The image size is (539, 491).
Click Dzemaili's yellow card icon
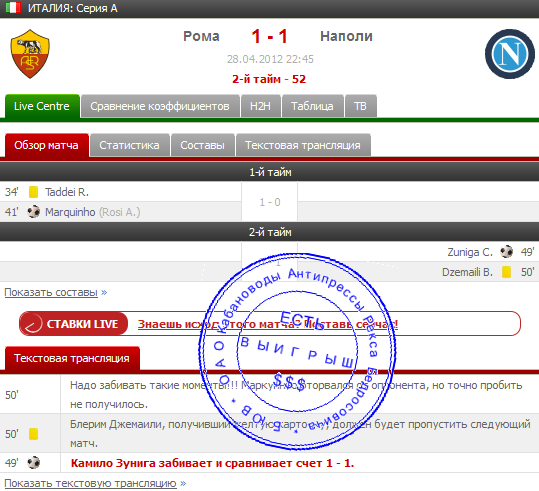(x=506, y=272)
